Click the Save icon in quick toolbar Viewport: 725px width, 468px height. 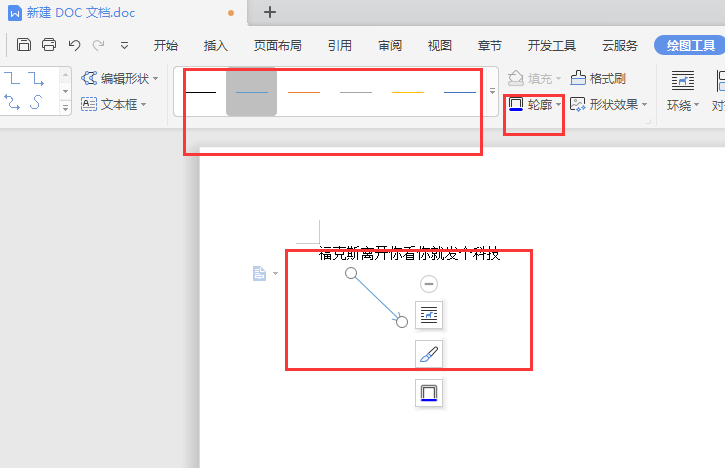point(24,45)
